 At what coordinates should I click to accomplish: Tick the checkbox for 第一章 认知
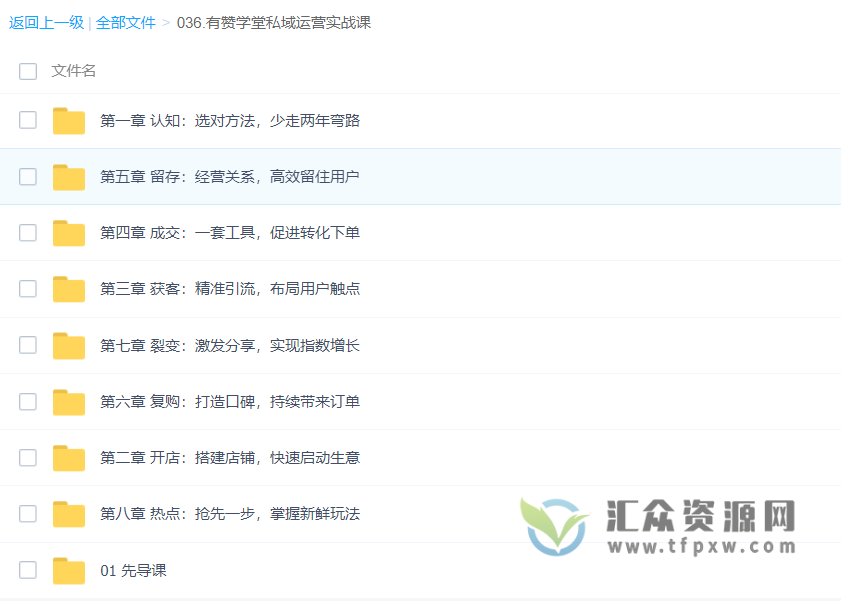27,120
